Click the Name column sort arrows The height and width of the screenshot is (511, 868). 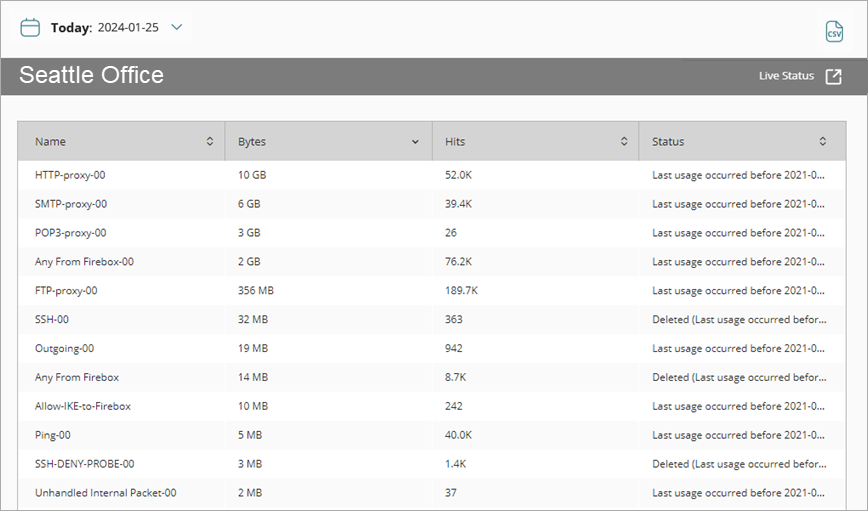pyautogui.click(x=210, y=142)
